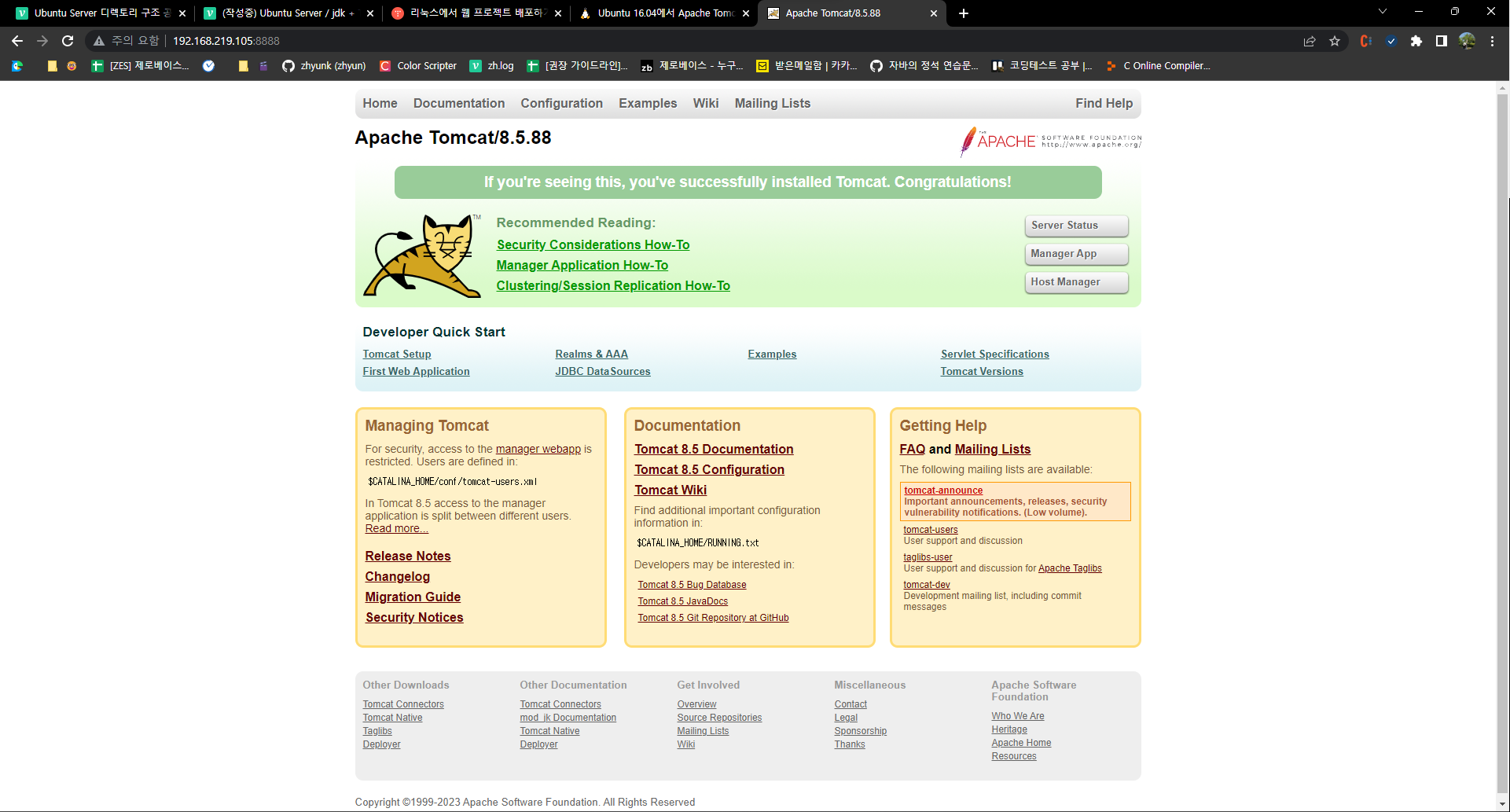Open the Color Scripter bookmark
This screenshot has width=1510, height=812.
point(418,66)
